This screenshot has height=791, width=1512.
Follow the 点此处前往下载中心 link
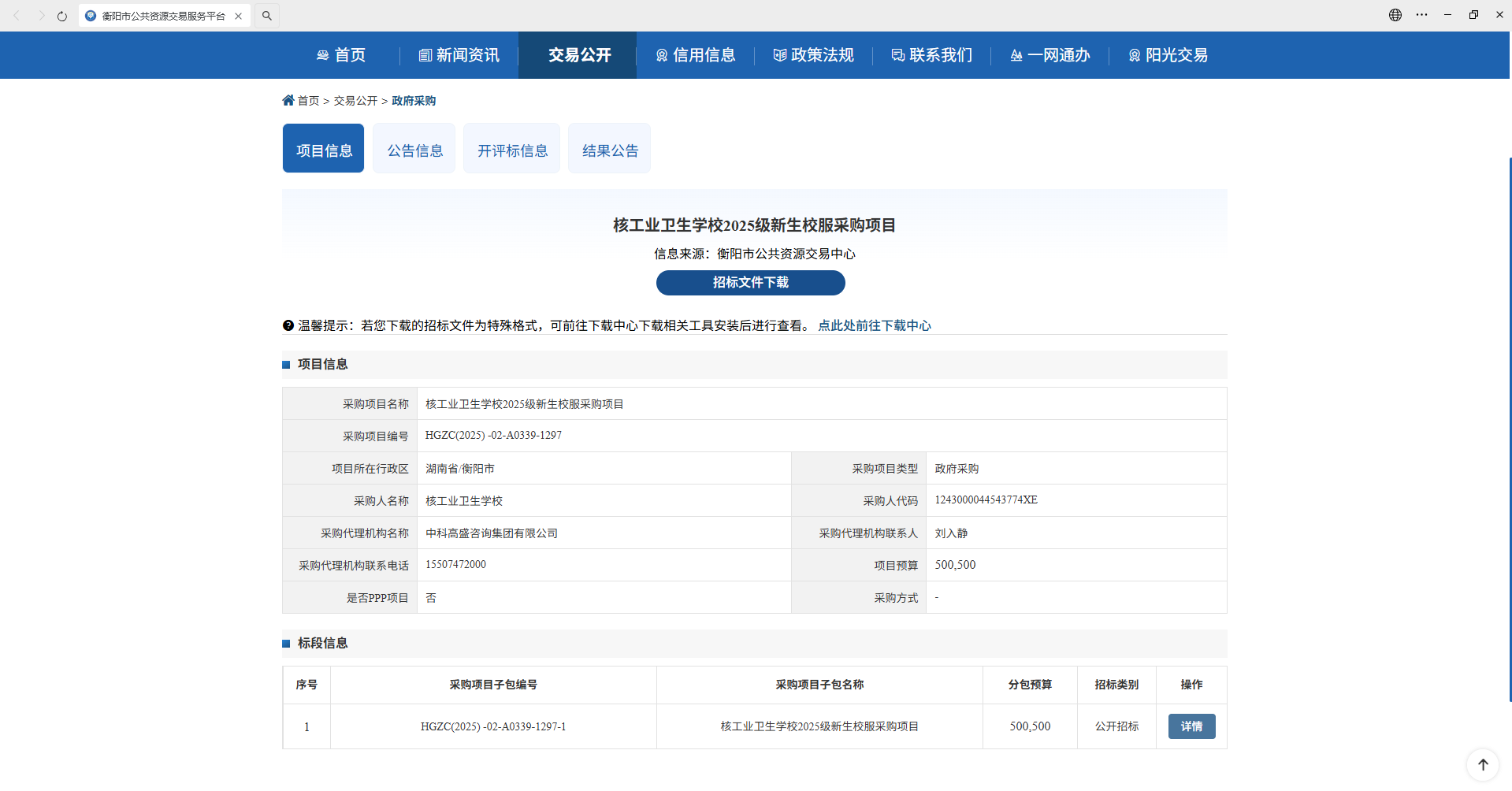(x=874, y=325)
